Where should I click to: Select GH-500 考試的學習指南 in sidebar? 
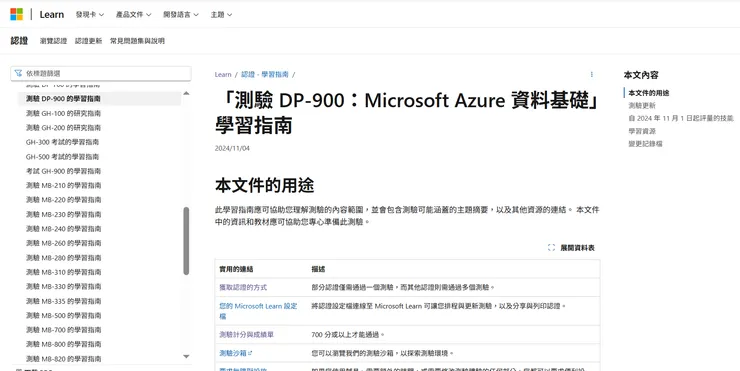pos(62,157)
